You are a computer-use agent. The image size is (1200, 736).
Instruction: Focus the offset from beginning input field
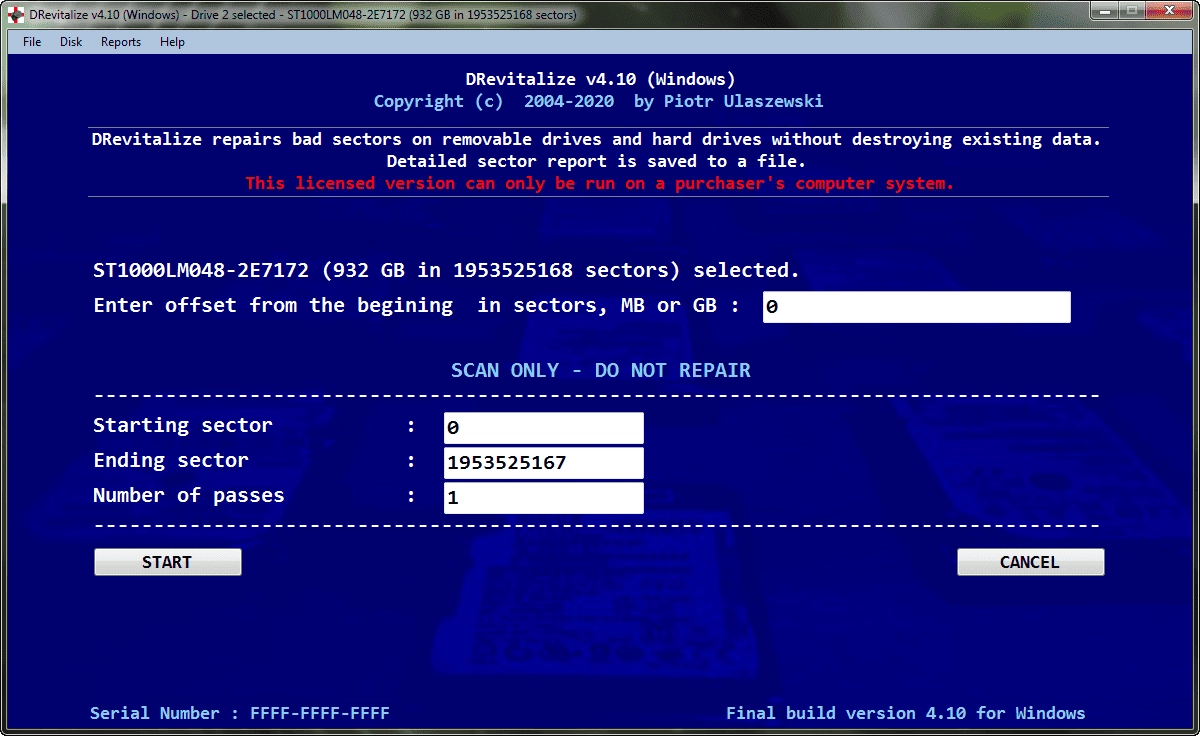[916, 307]
